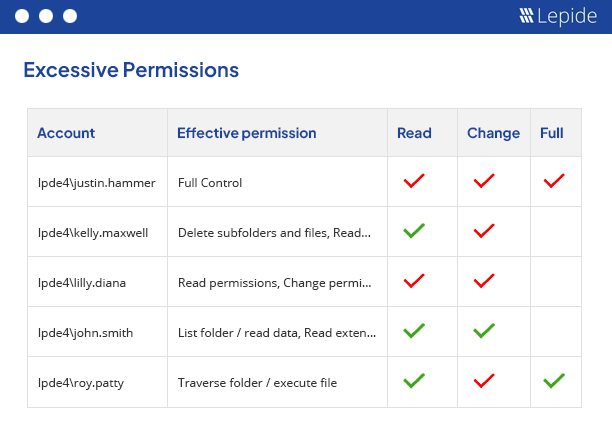Click green Read checkmark for john.smith

[414, 331]
